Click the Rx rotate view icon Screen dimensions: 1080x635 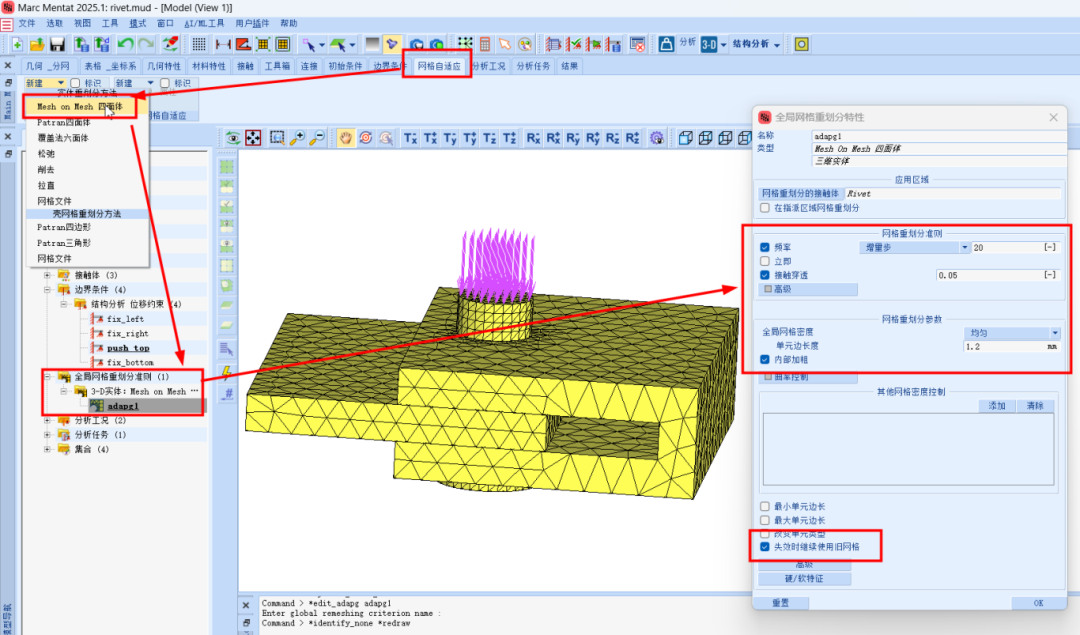click(533, 138)
